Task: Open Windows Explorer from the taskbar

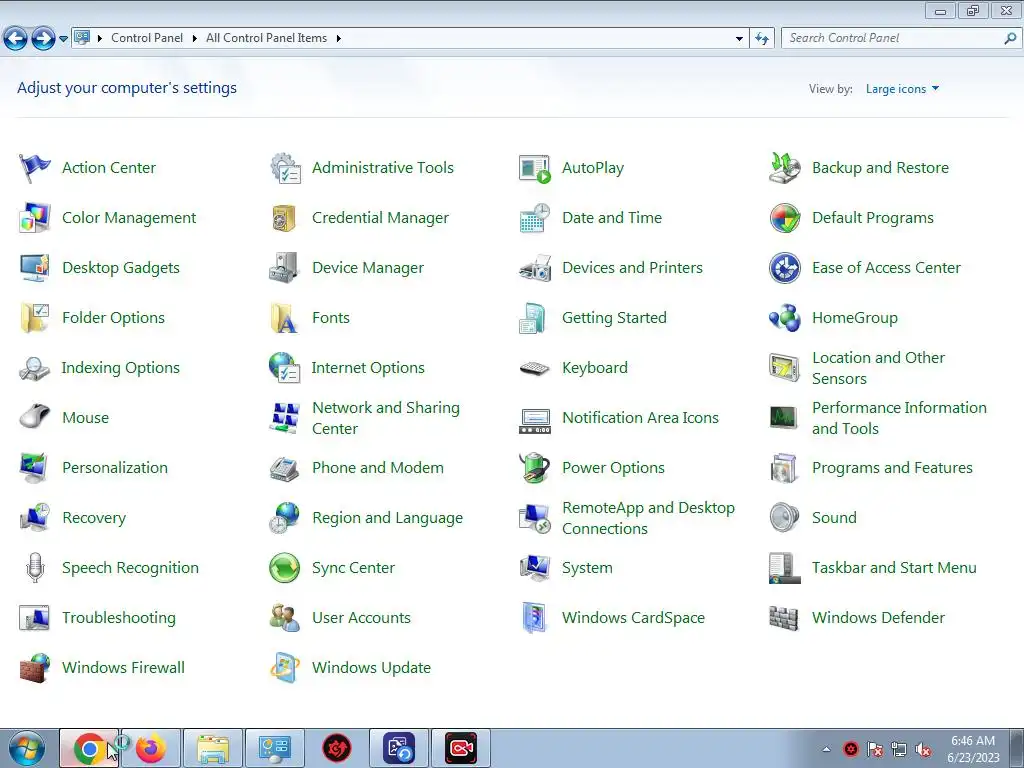Action: pos(213,749)
